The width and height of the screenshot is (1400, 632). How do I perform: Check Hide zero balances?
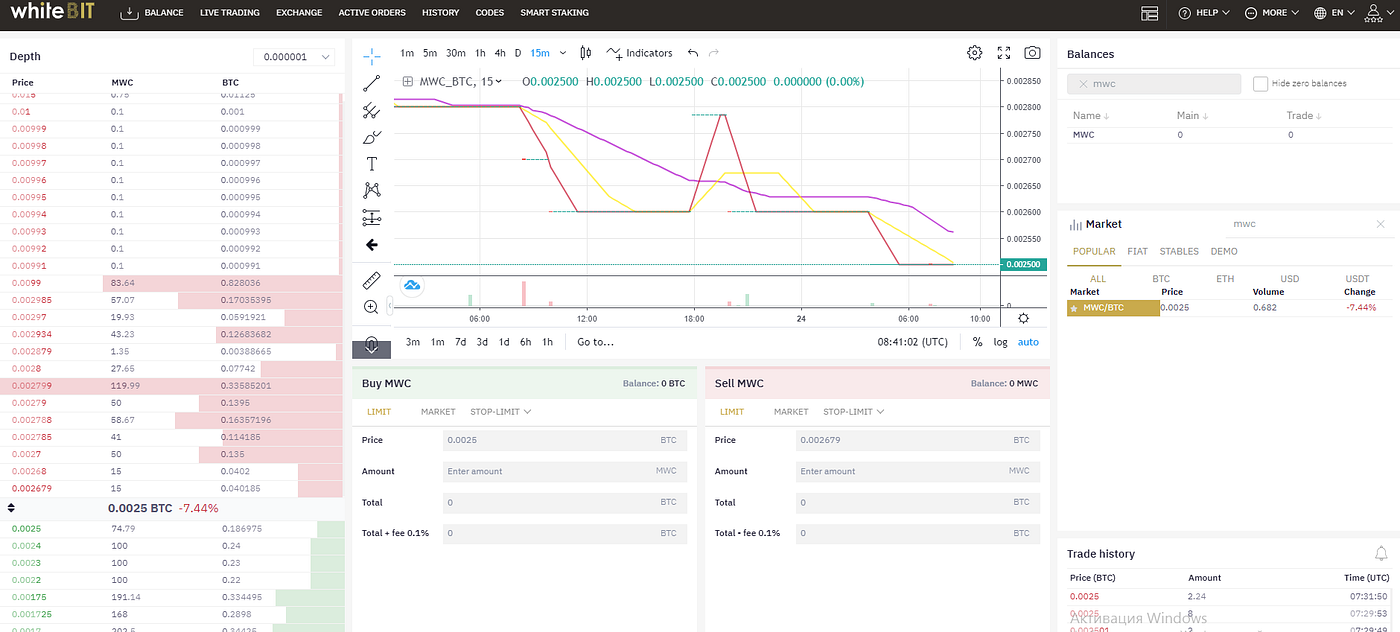(1261, 84)
